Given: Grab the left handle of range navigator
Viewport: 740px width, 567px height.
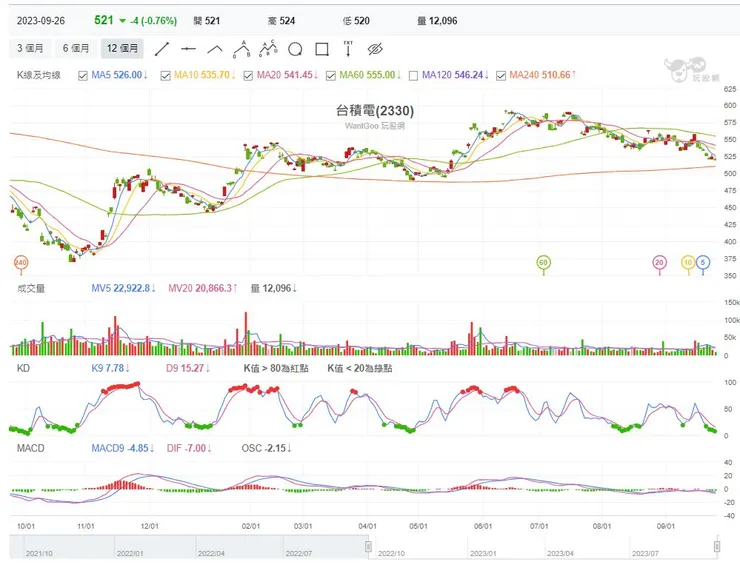Looking at the screenshot, I should (x=368, y=547).
